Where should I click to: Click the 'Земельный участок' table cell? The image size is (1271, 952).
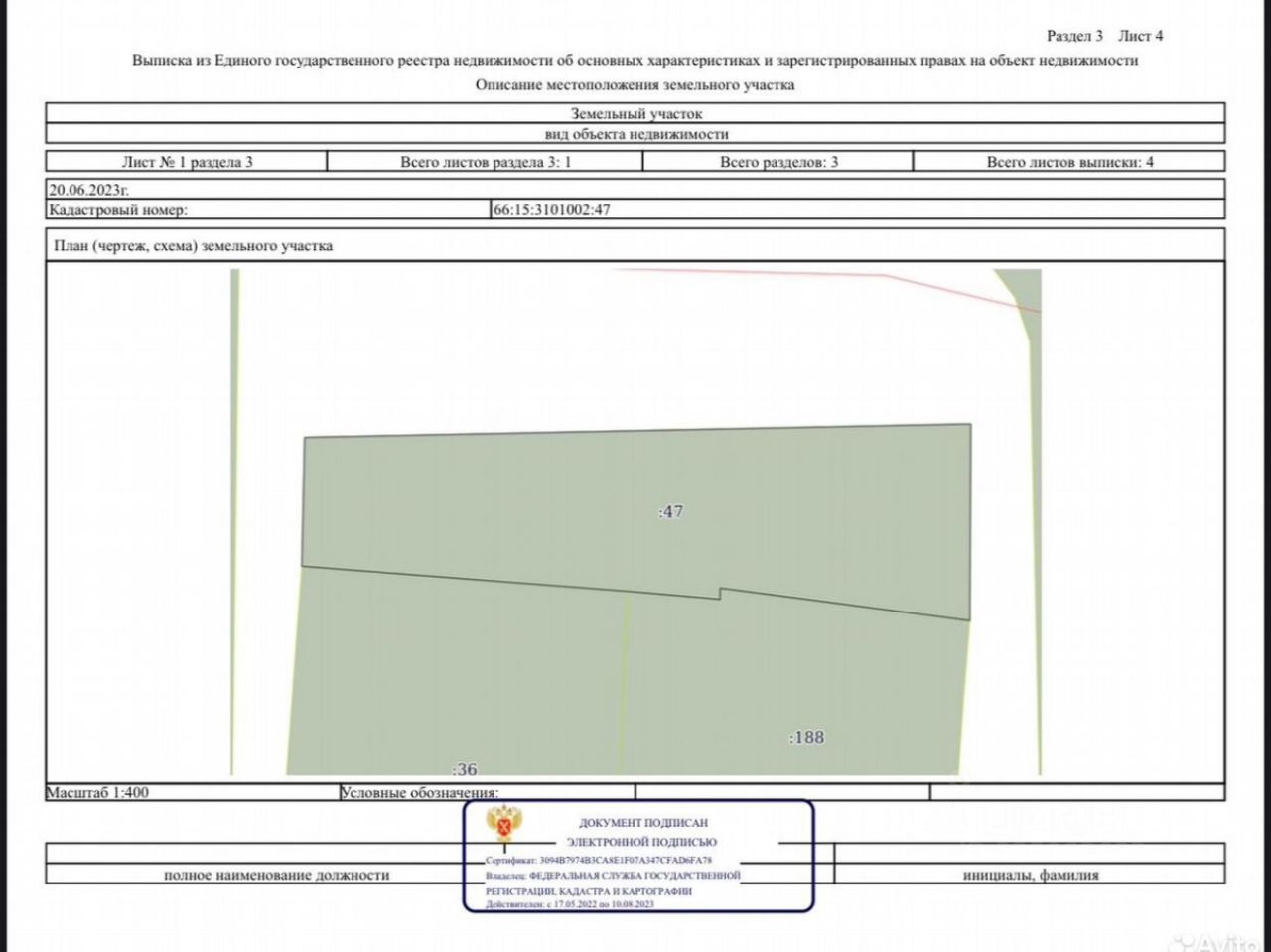(635, 113)
